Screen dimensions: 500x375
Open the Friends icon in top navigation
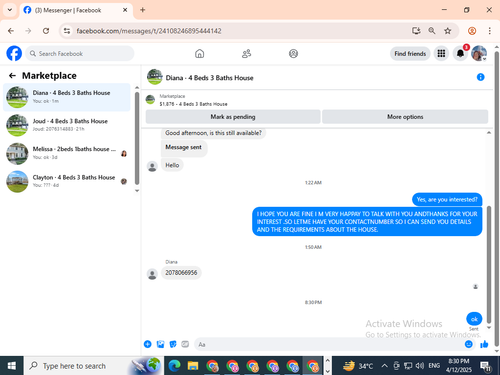point(246,54)
